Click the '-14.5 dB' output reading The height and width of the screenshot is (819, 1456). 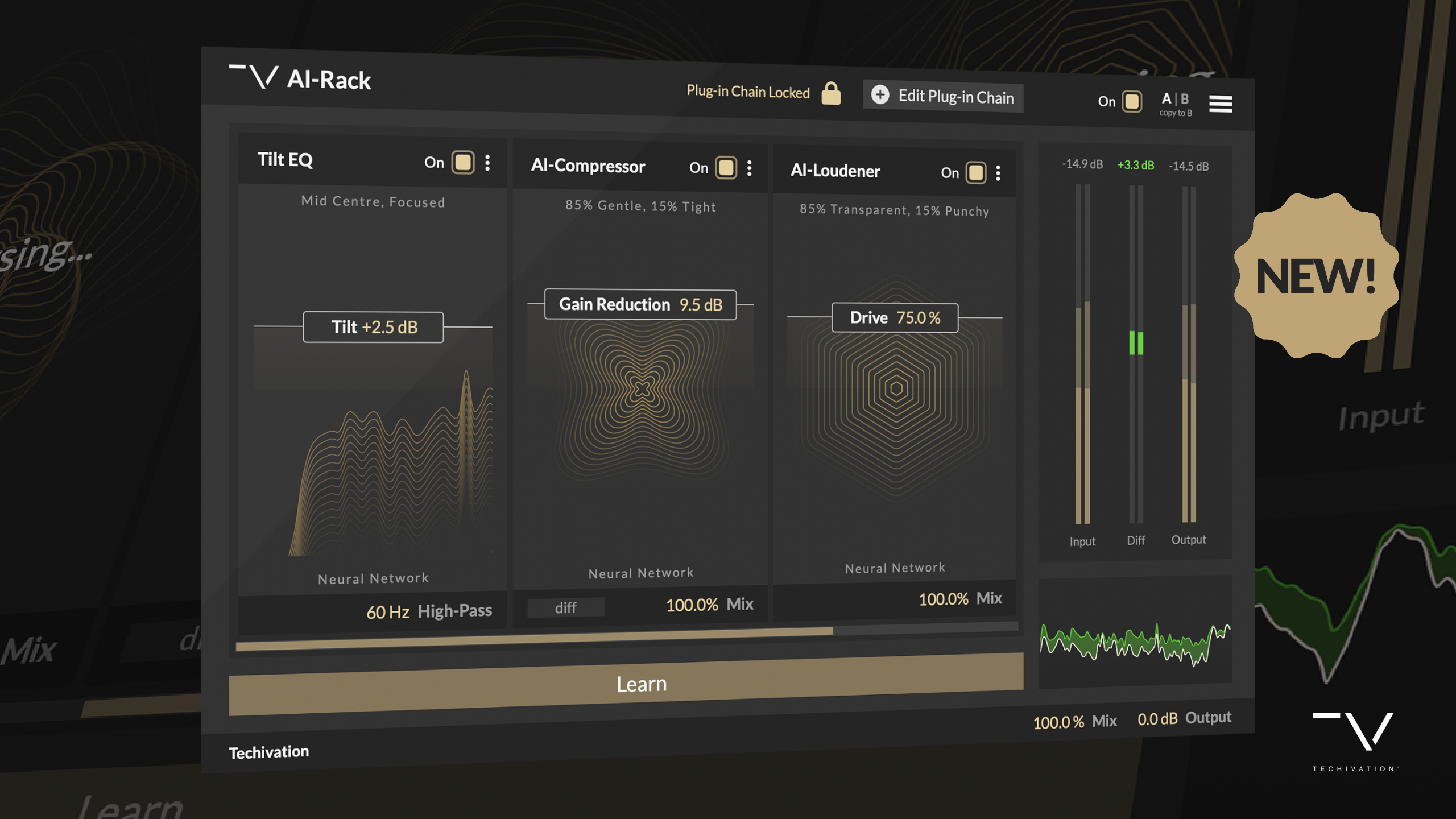(x=1189, y=166)
